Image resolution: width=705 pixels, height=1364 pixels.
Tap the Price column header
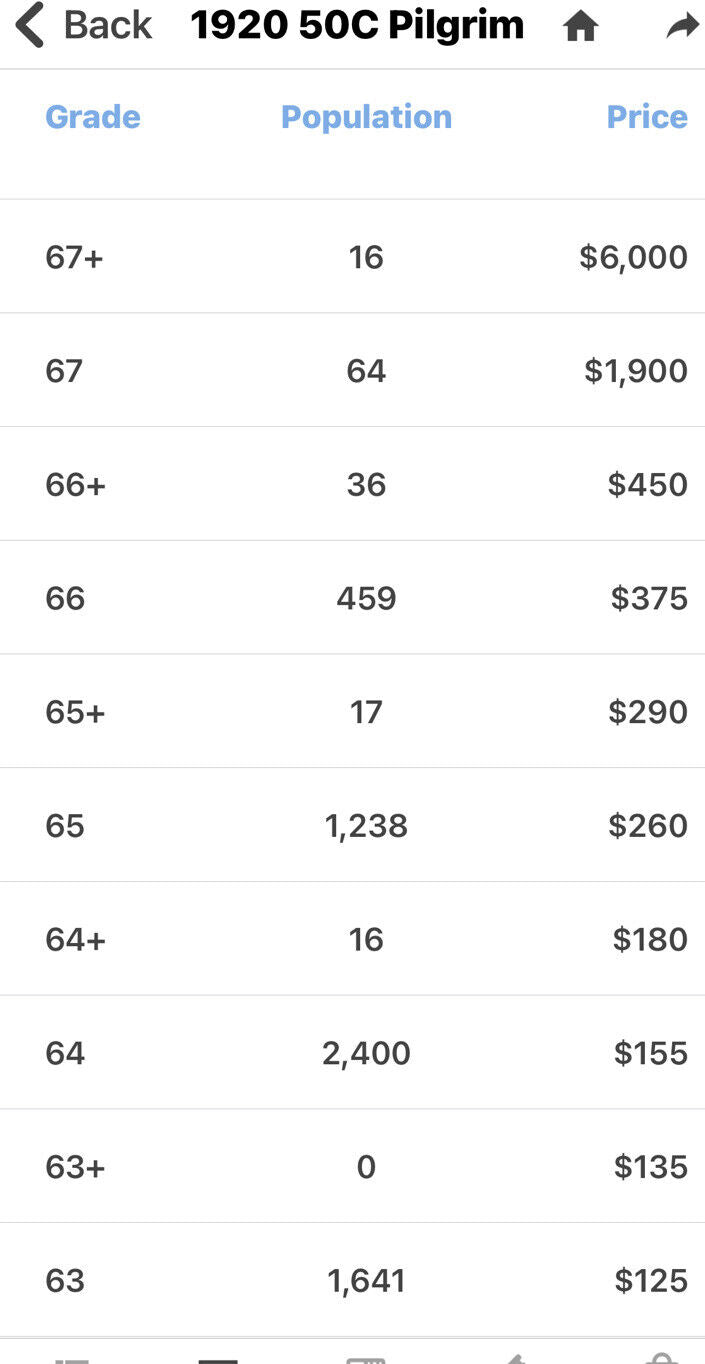[647, 117]
